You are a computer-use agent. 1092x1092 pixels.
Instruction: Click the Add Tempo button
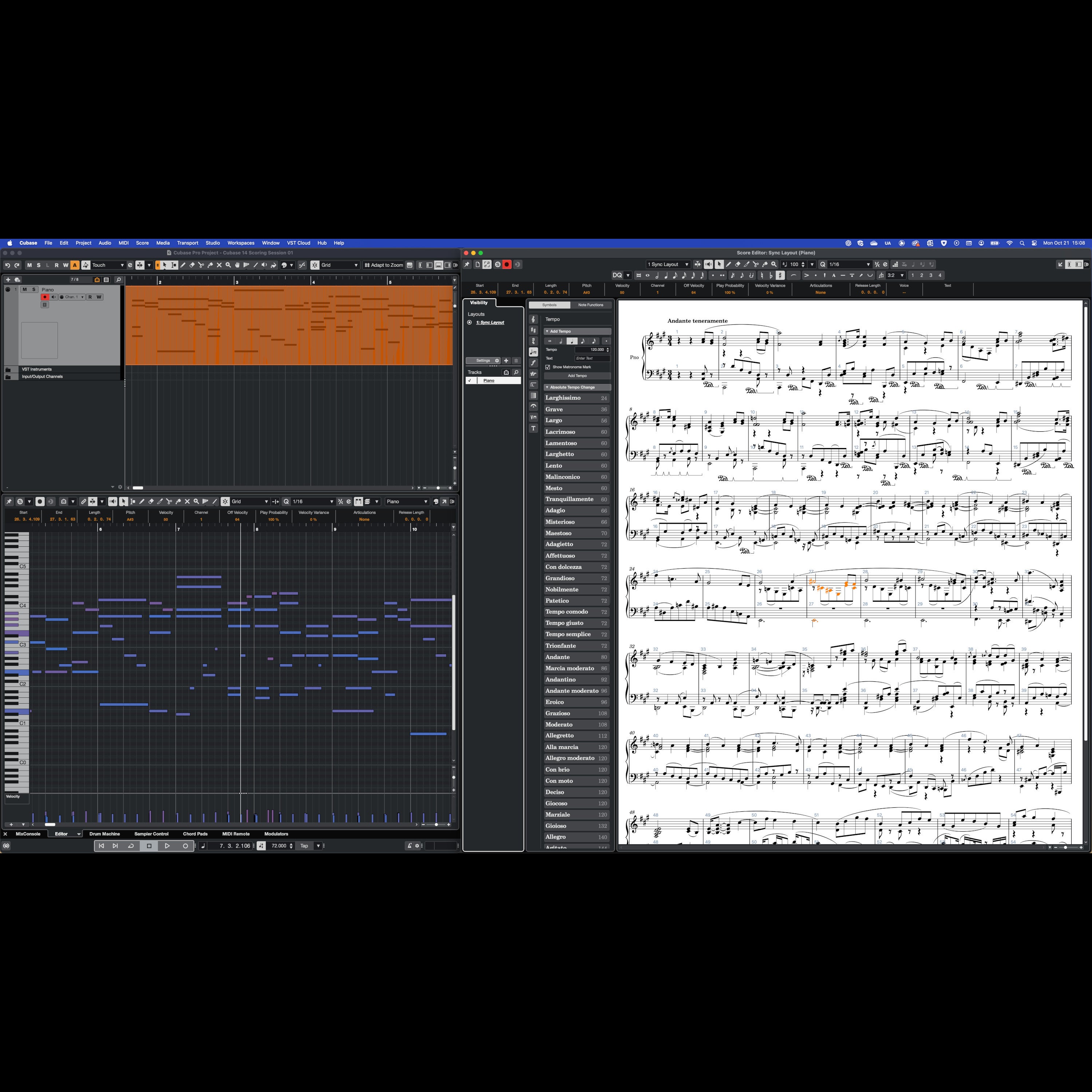coord(577,376)
